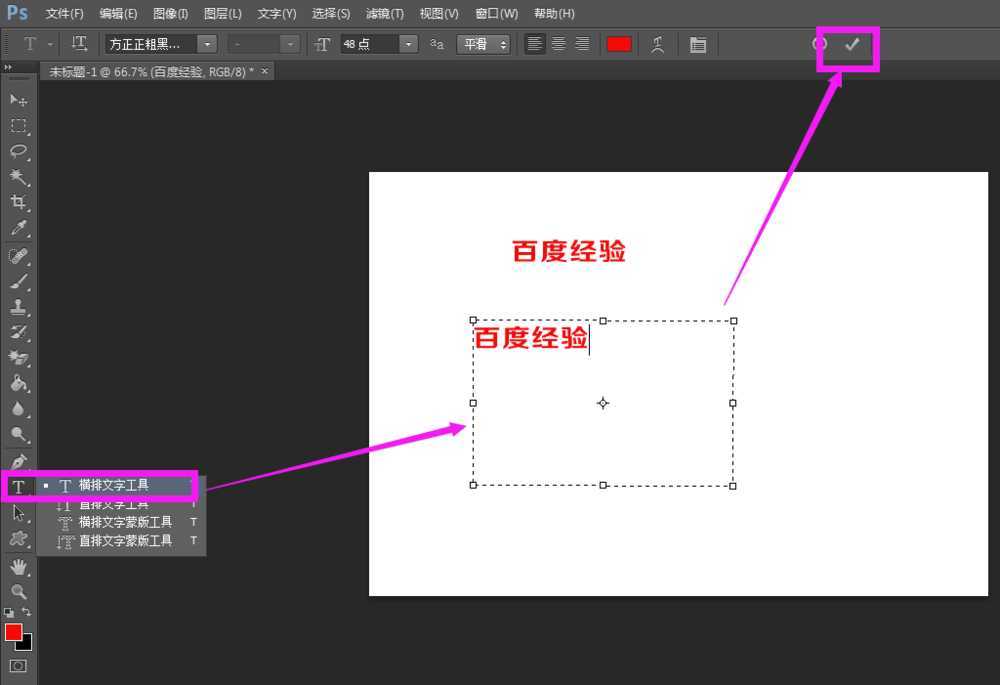1000x685 pixels.
Task: Toggle the text orientation button
Action: [x=78, y=44]
